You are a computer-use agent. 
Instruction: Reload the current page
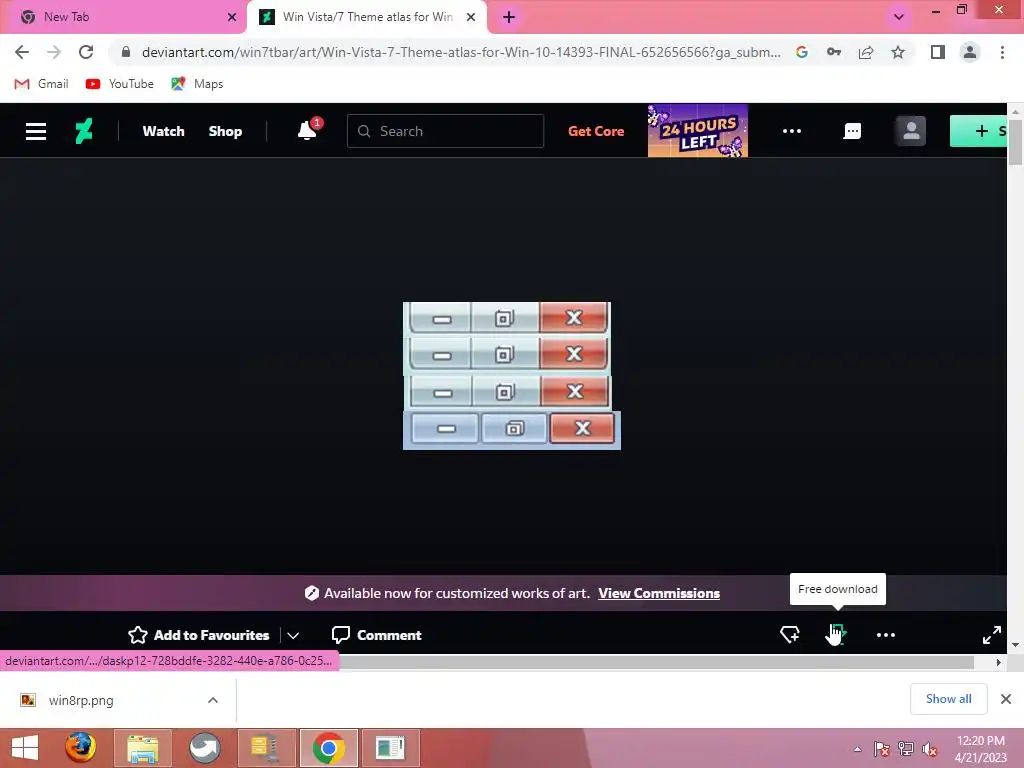pos(86,52)
